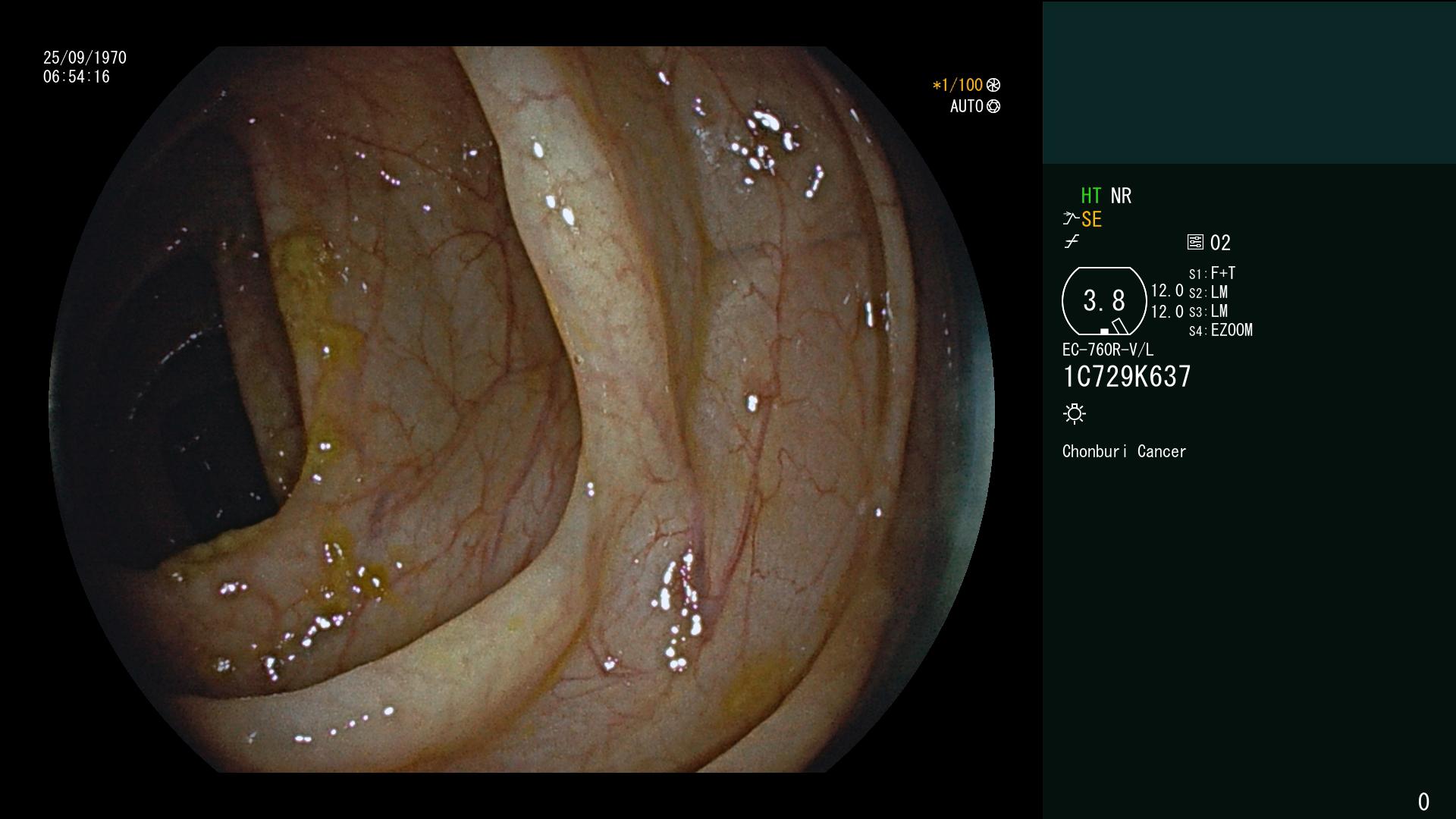Screen dimensions: 1456x819
Task: Click the orange SE enhancement label
Action: coord(1091,220)
